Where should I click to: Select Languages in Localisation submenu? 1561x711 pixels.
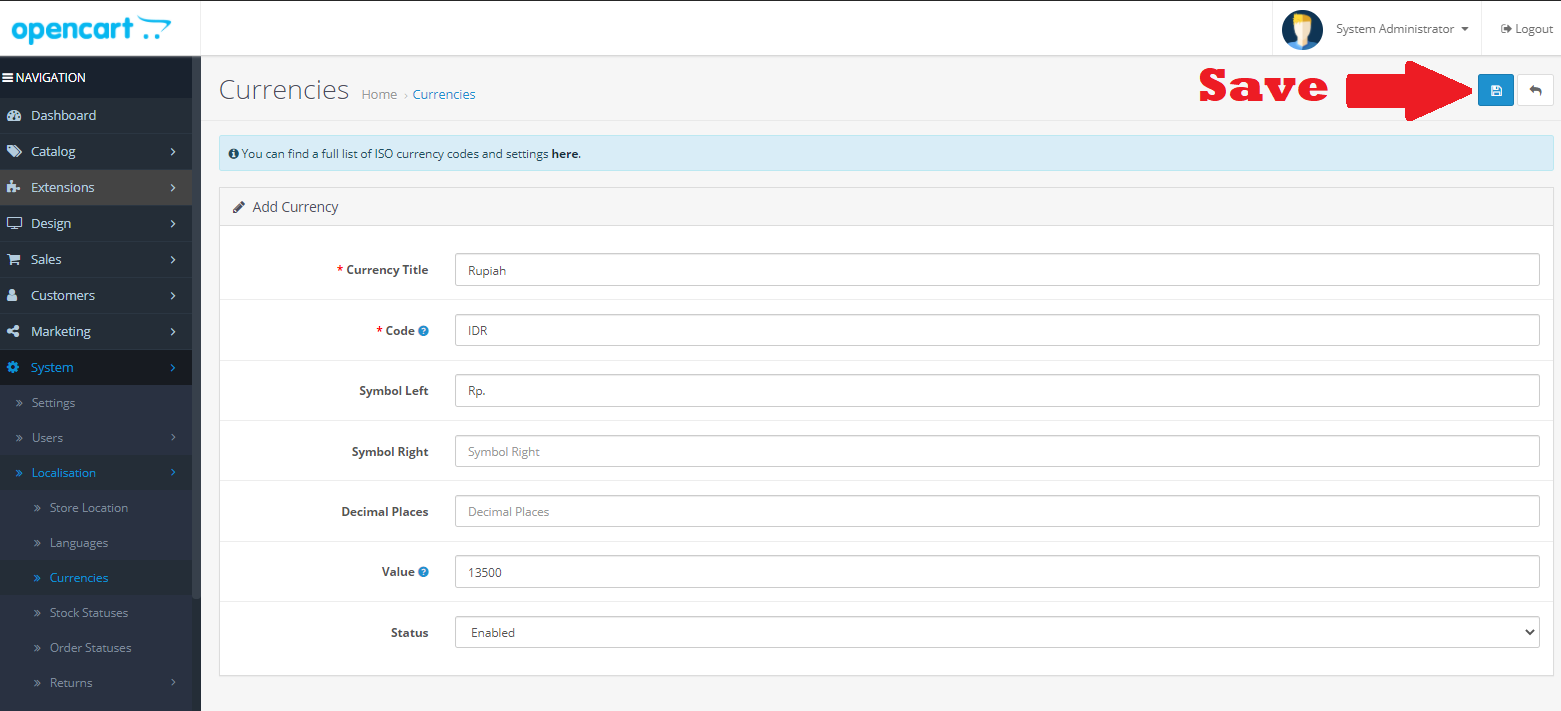coord(78,543)
